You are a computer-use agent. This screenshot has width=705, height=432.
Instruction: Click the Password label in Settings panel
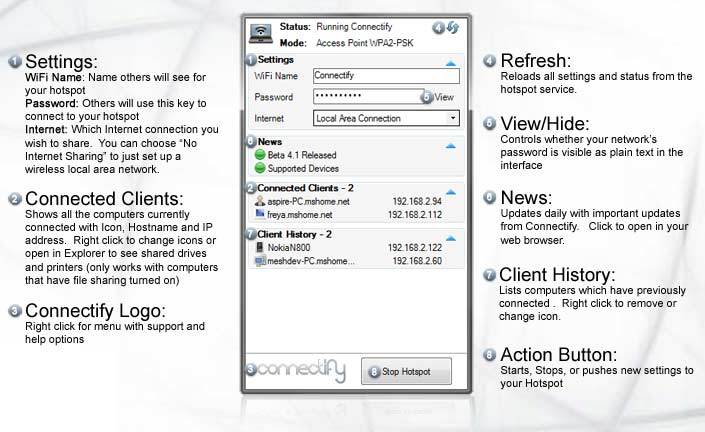click(x=273, y=97)
